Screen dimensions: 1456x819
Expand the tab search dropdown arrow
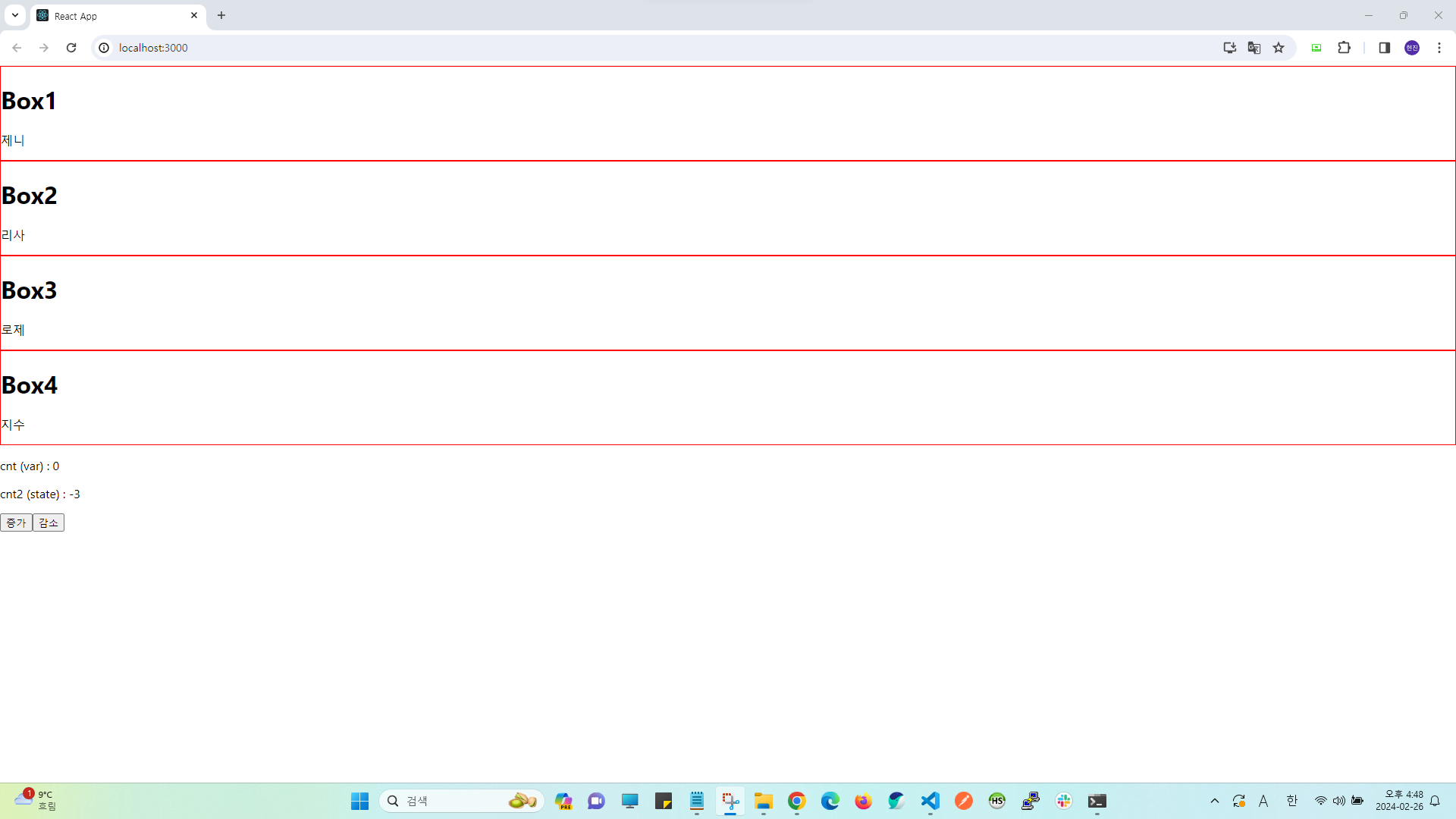coord(14,15)
